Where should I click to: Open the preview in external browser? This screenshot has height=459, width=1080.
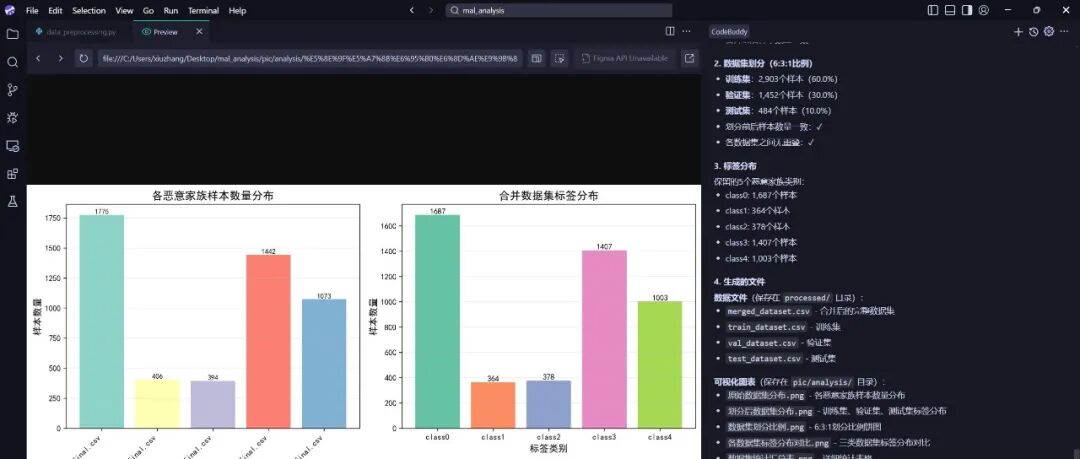pos(689,59)
